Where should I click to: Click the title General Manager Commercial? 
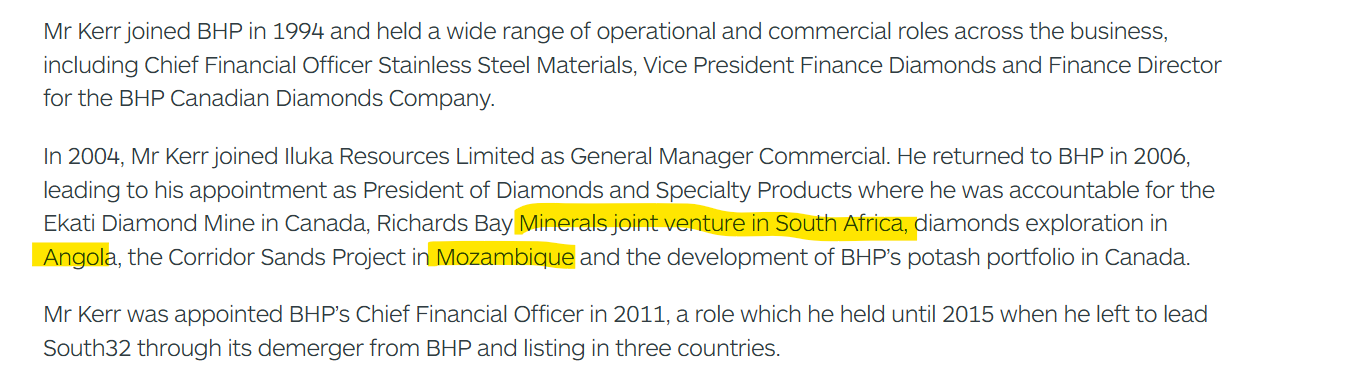[729, 157]
